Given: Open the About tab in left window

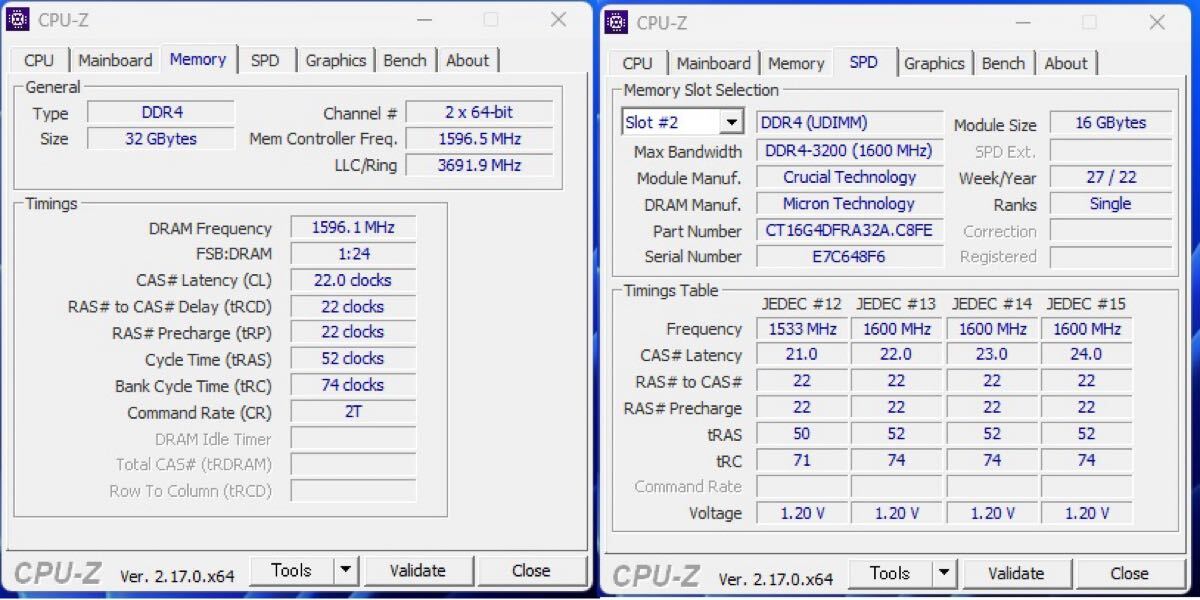Looking at the screenshot, I should click(468, 60).
